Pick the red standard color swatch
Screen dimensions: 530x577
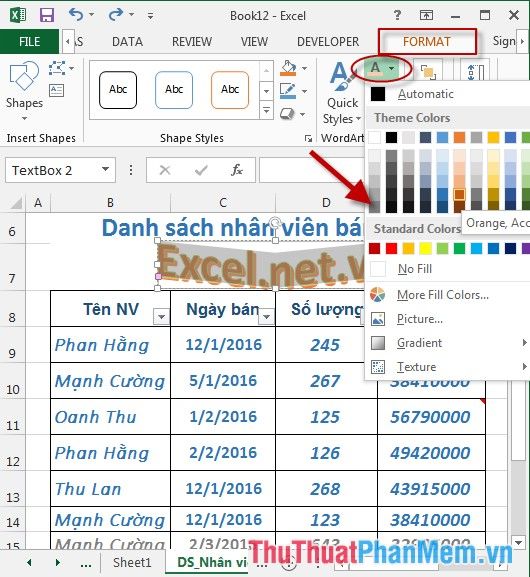point(391,249)
